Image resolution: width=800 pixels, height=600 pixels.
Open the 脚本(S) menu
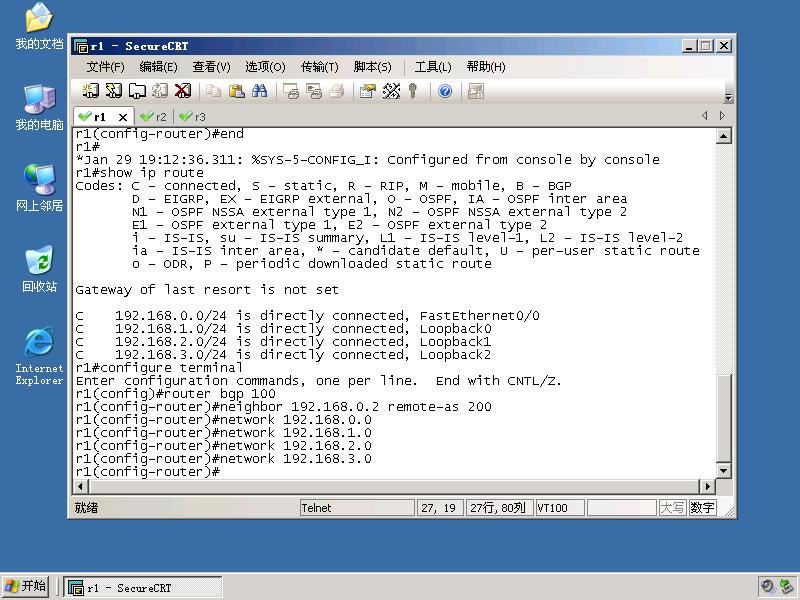[x=372, y=67]
